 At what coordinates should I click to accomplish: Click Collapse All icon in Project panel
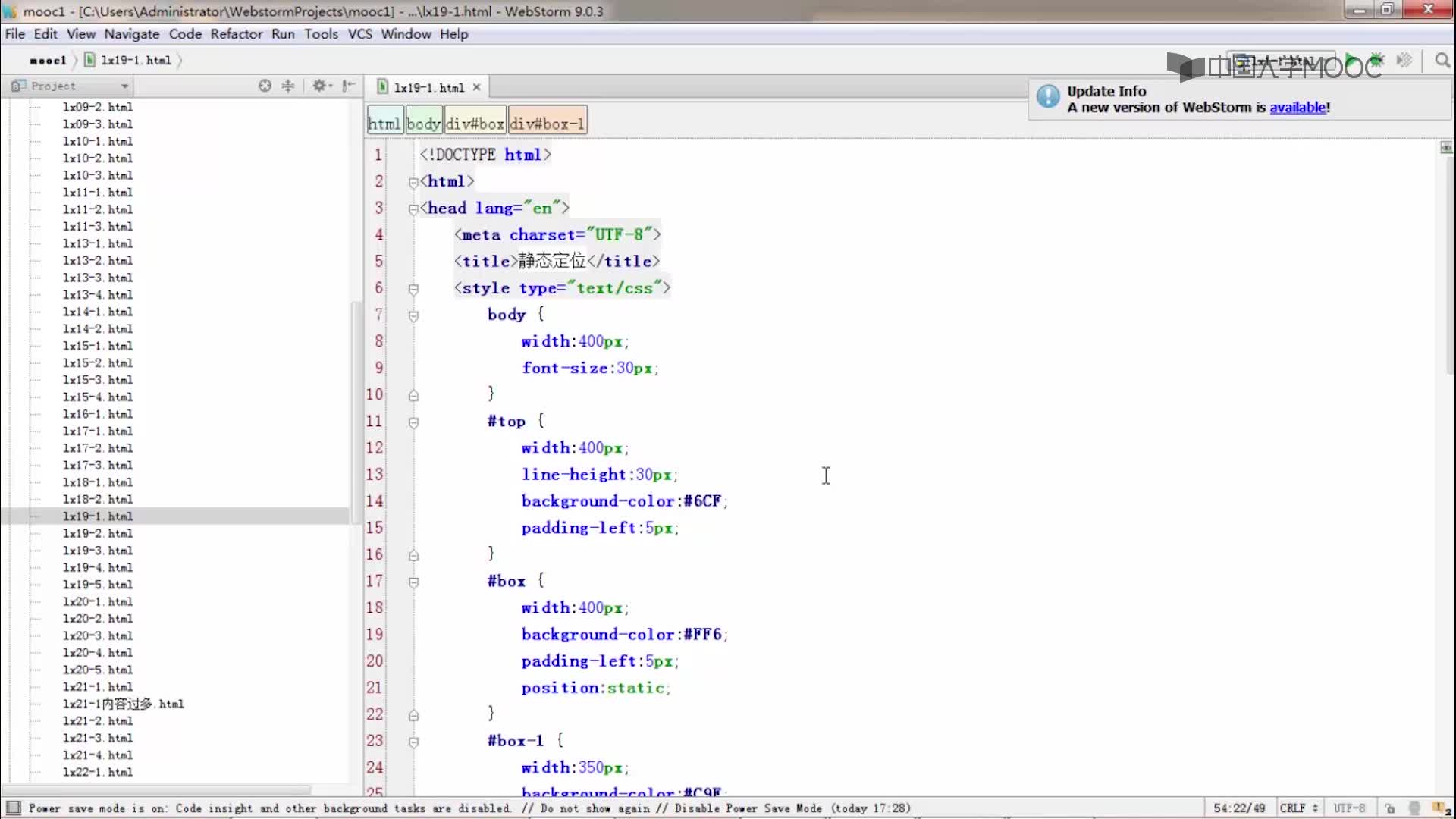tap(288, 86)
